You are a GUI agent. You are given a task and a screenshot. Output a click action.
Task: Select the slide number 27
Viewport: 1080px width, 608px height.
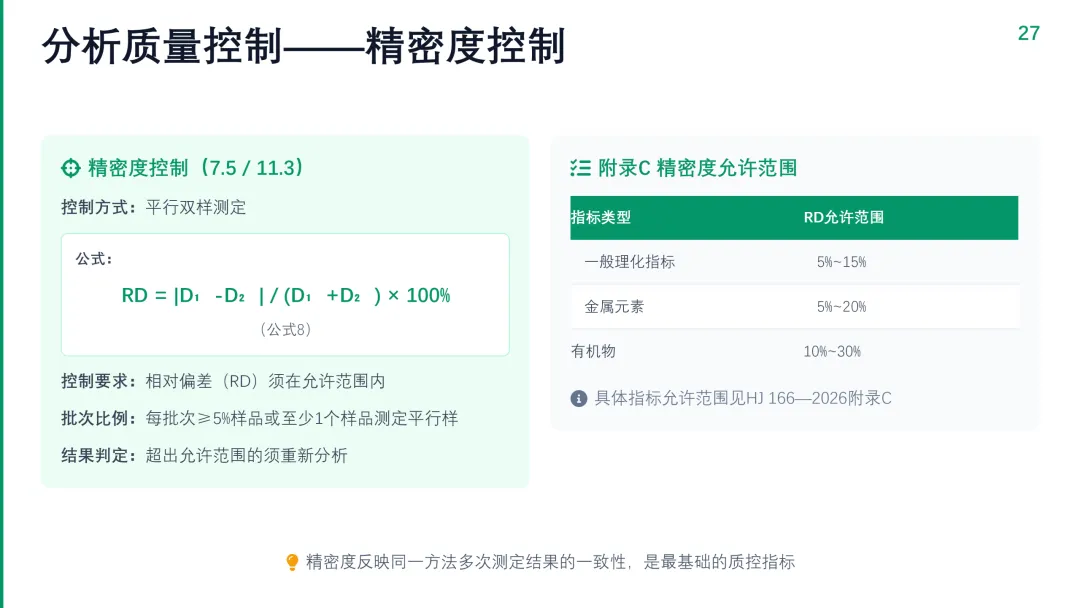click(1028, 33)
